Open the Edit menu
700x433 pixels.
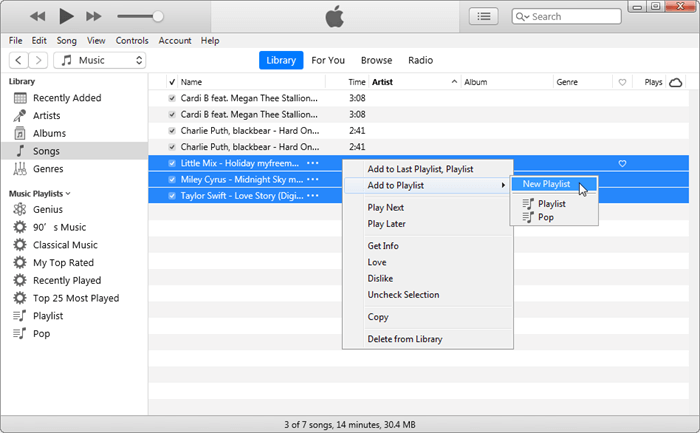39,41
